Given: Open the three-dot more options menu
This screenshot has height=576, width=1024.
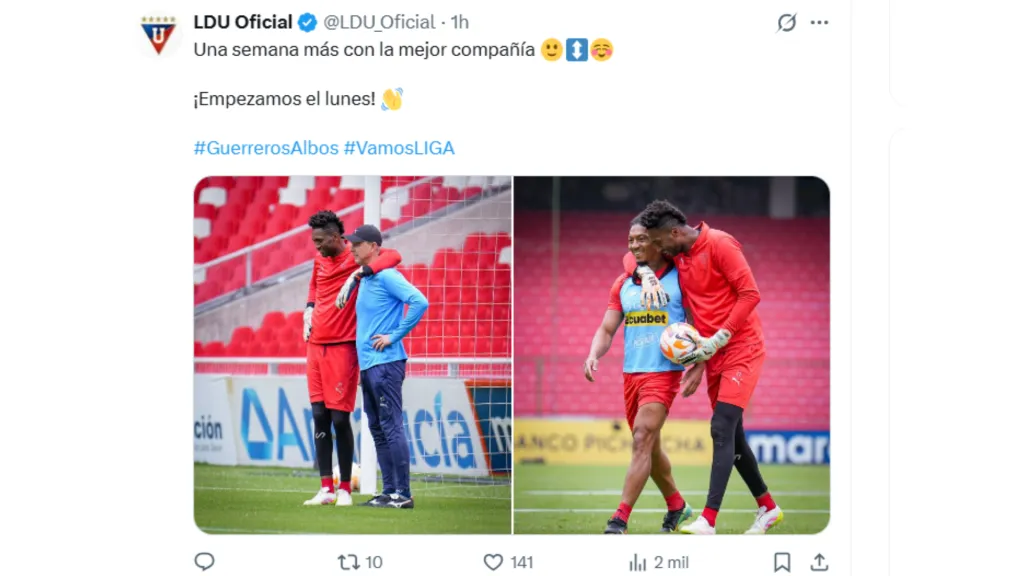Looking at the screenshot, I should (819, 23).
